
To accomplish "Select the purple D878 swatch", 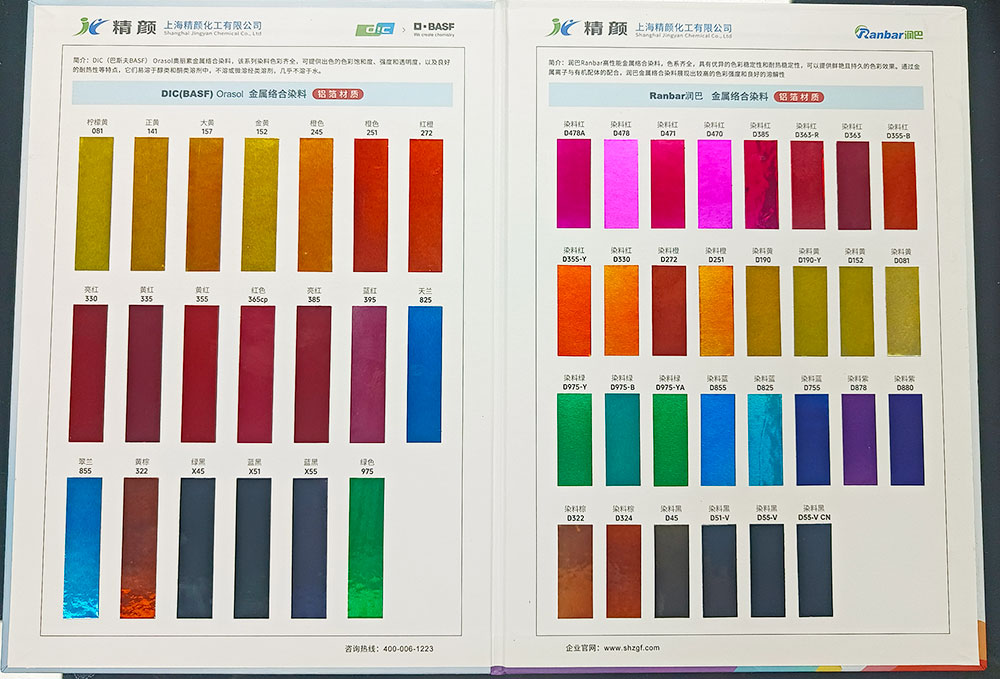I will click(859, 439).
